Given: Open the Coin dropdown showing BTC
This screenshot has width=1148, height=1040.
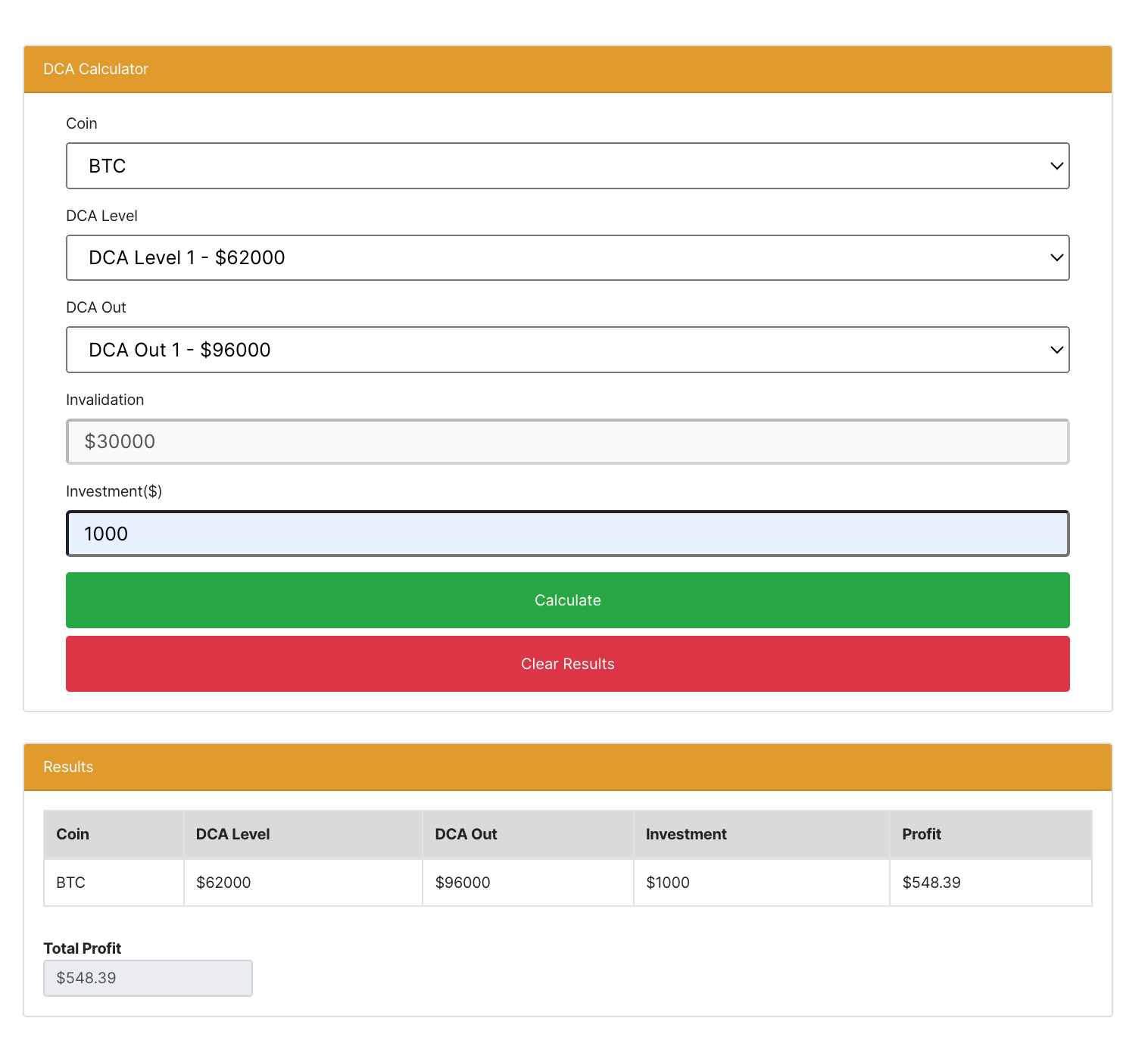Looking at the screenshot, I should (567, 166).
